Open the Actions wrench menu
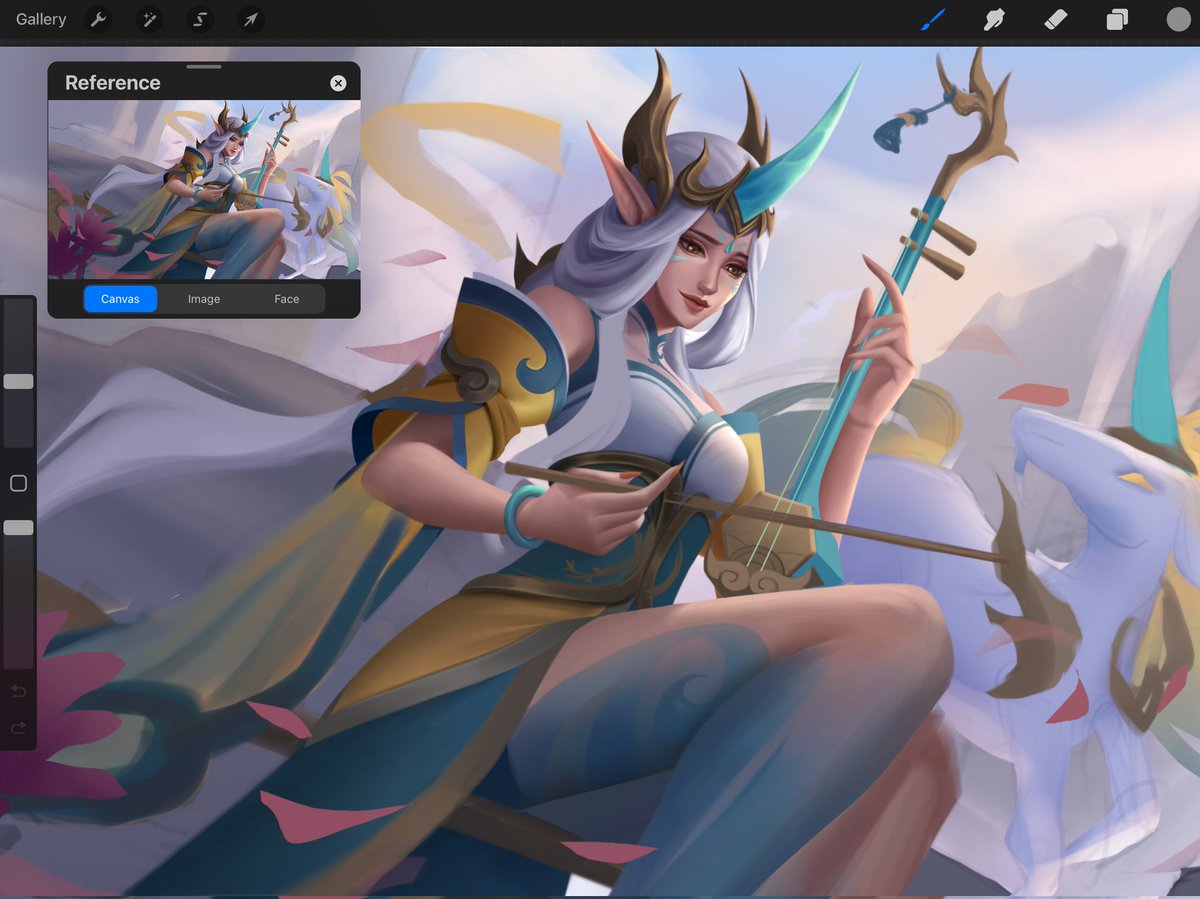The image size is (1200, 899). 98,19
